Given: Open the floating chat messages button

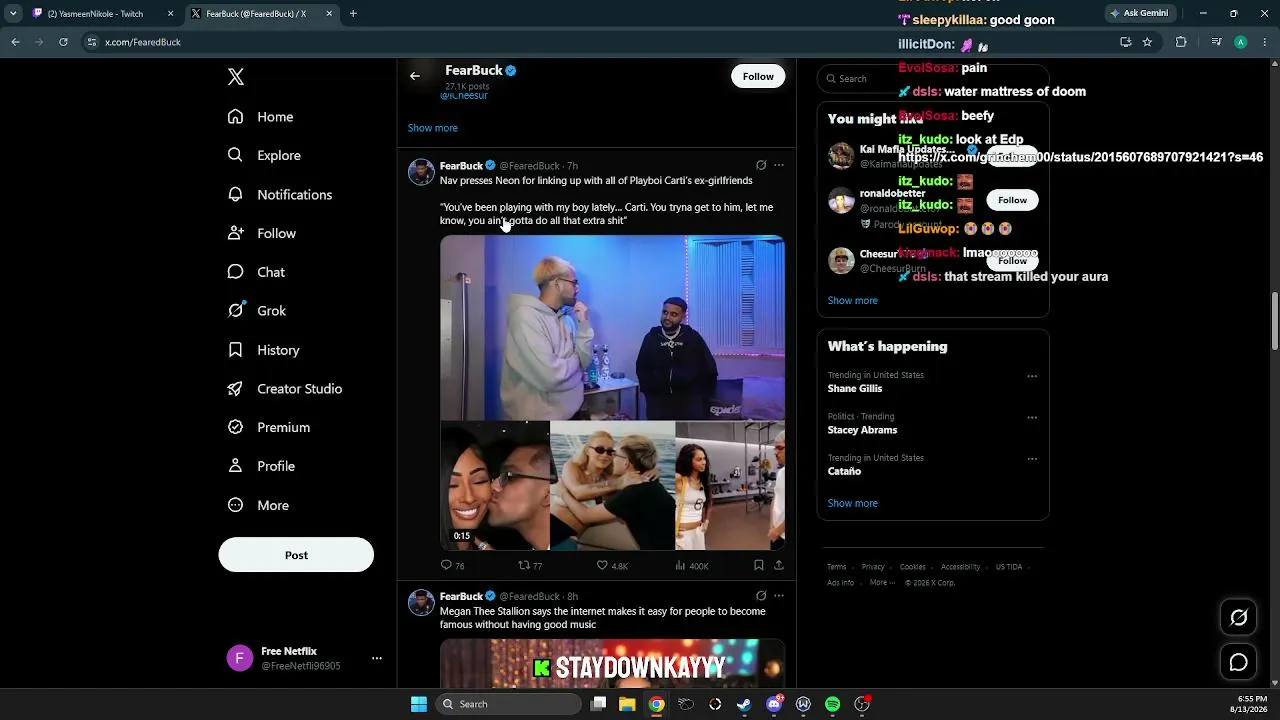Looking at the screenshot, I should pos(1238,662).
